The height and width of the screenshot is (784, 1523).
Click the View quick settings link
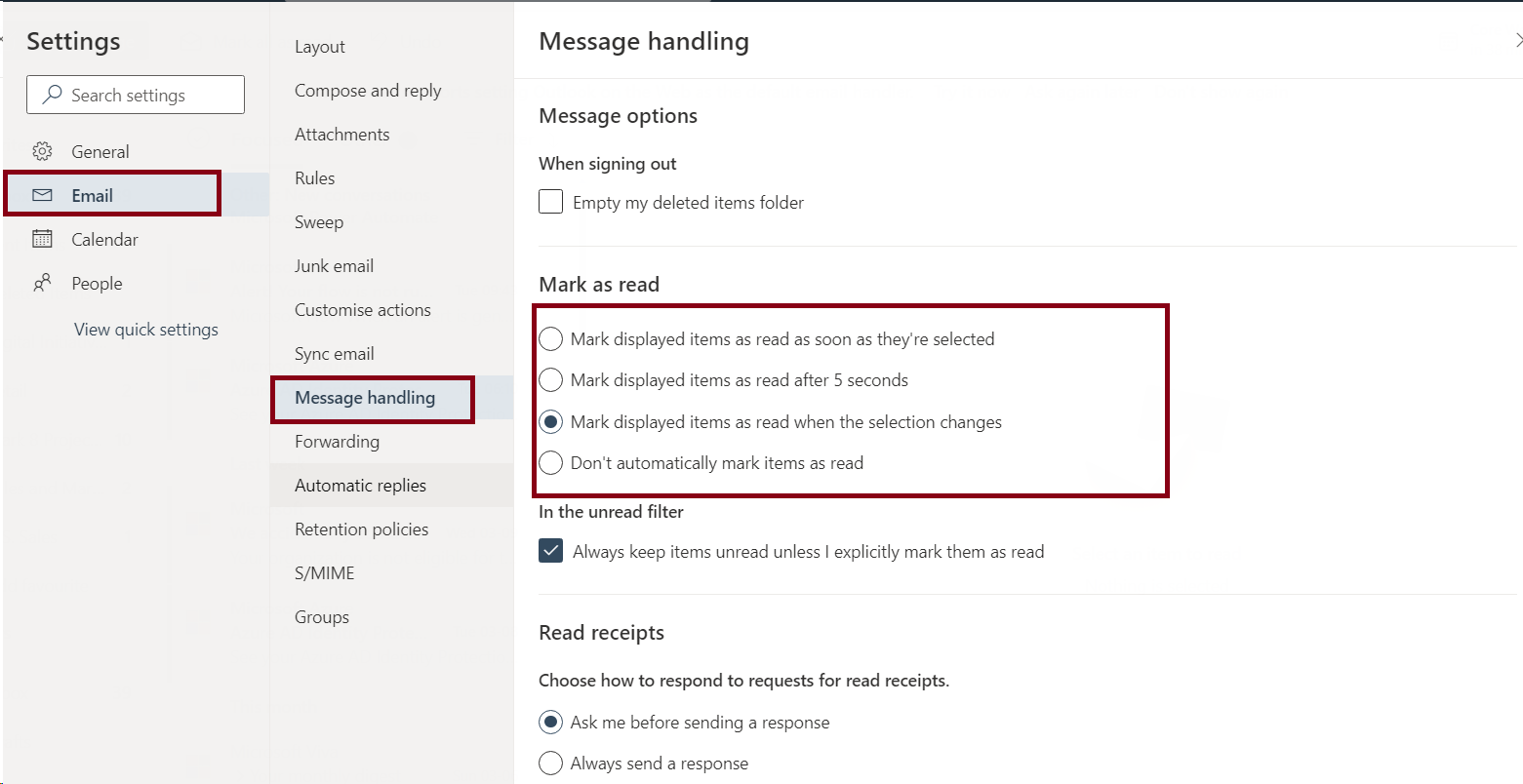point(146,329)
